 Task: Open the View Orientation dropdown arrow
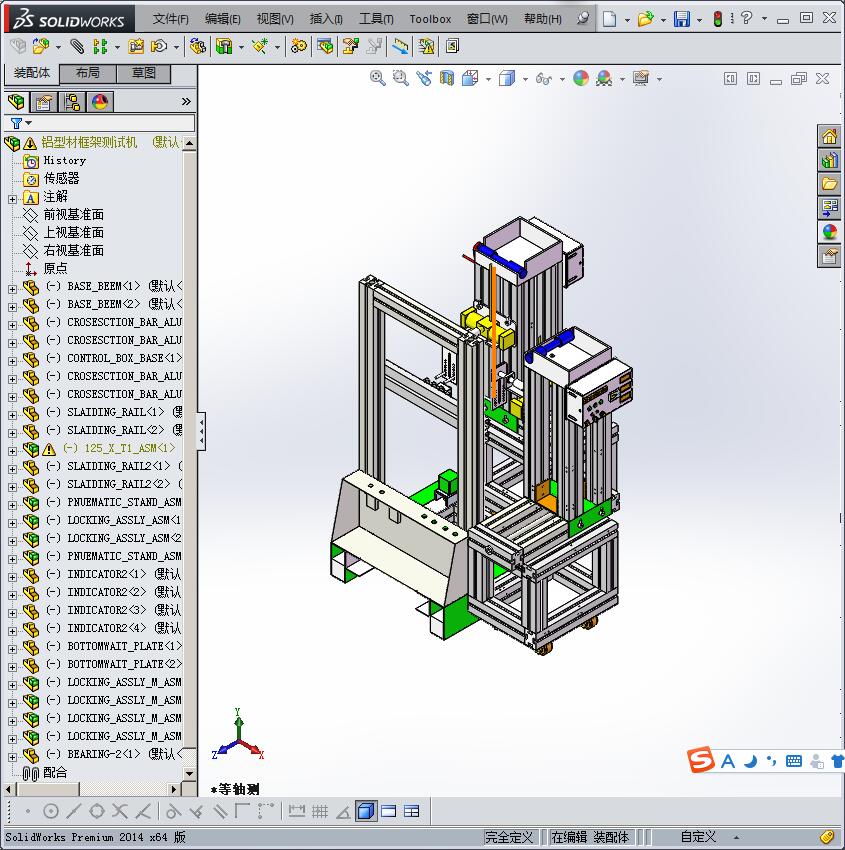click(488, 79)
